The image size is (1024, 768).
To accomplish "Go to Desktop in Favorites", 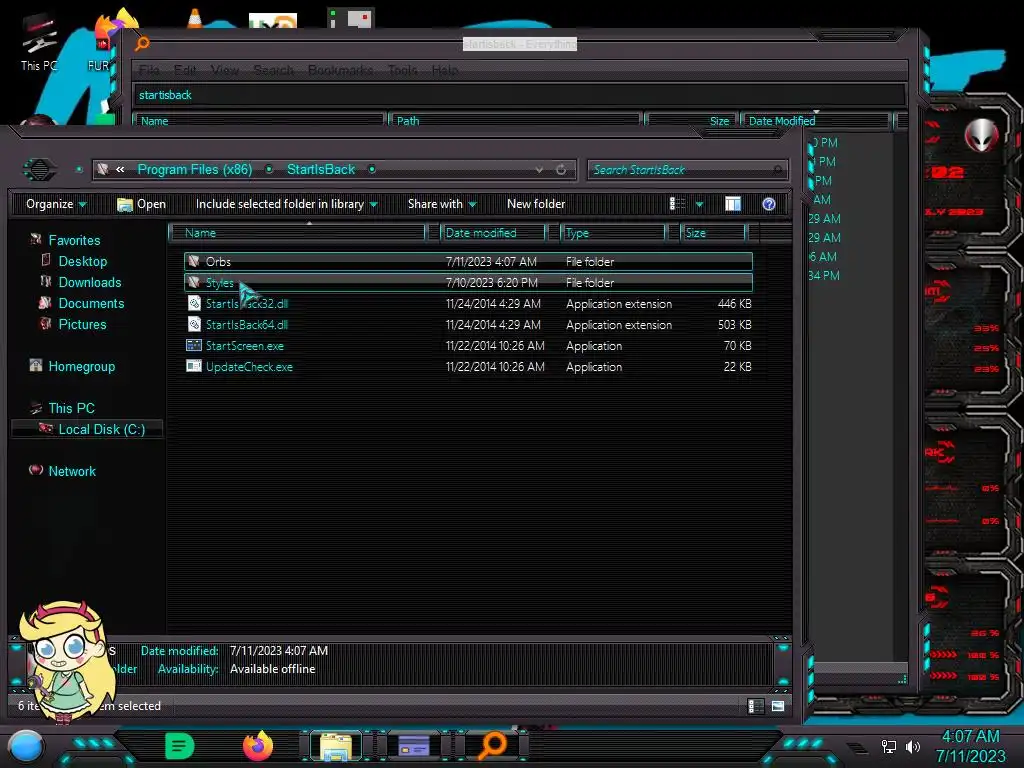I will click(x=83, y=261).
